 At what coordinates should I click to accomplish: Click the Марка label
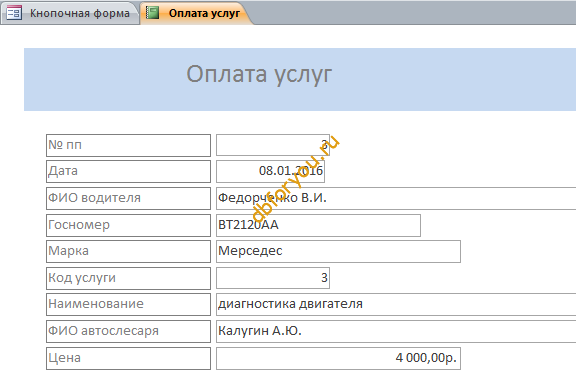[x=128, y=251]
